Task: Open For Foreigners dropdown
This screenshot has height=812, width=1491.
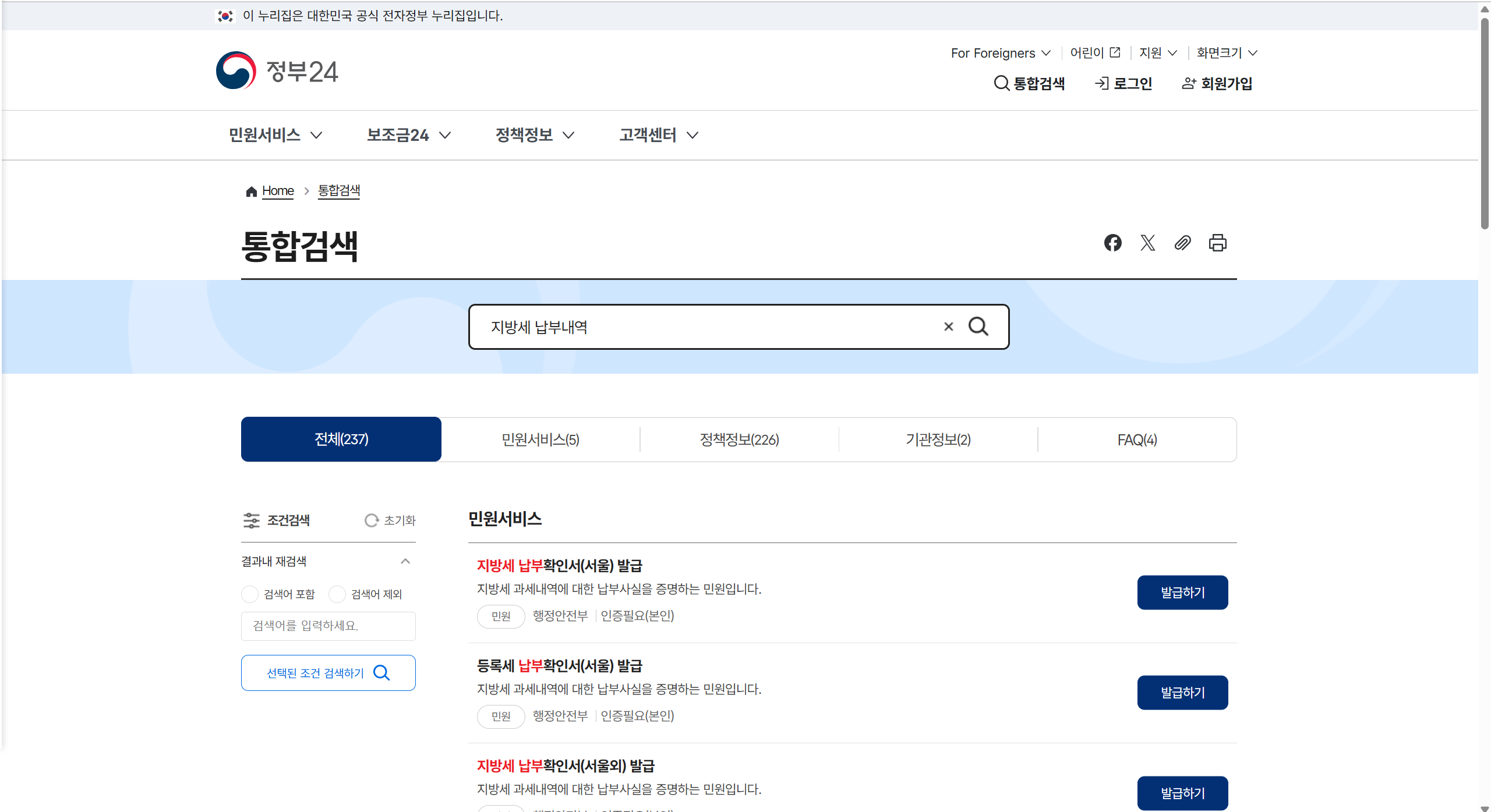Action: [1000, 53]
